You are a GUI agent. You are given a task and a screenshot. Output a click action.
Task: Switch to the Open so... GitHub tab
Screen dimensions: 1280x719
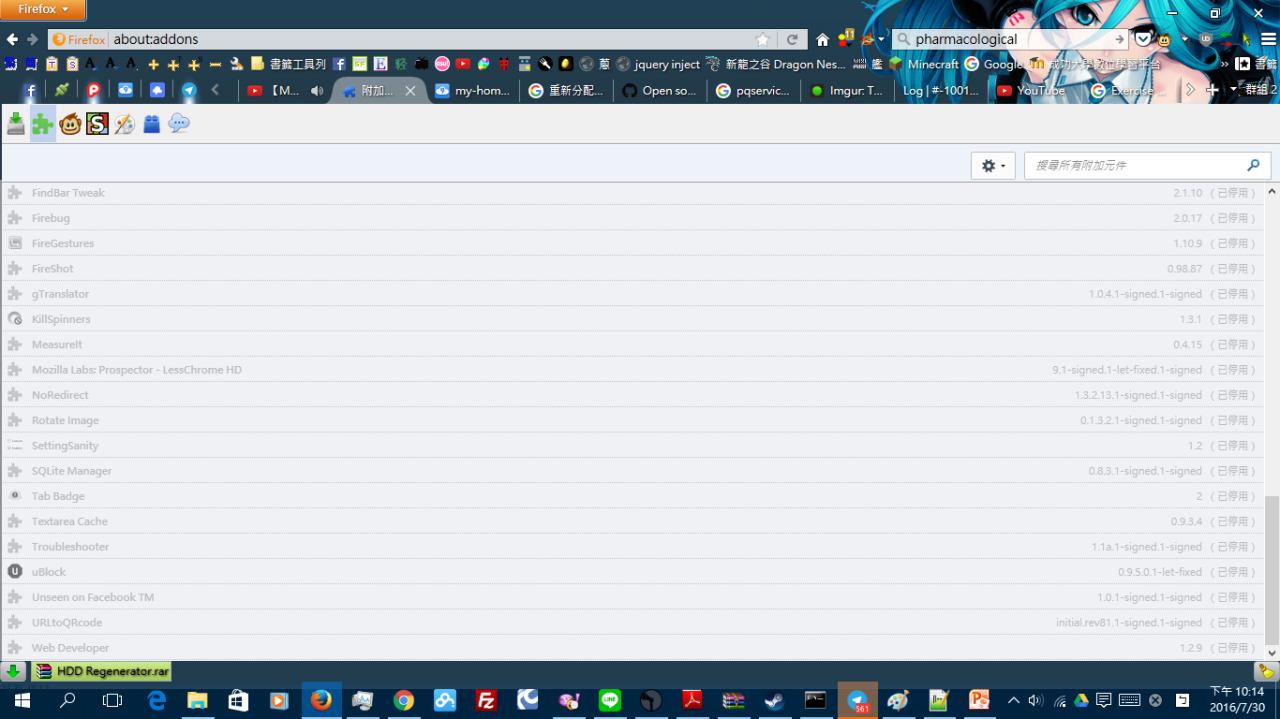click(x=659, y=90)
